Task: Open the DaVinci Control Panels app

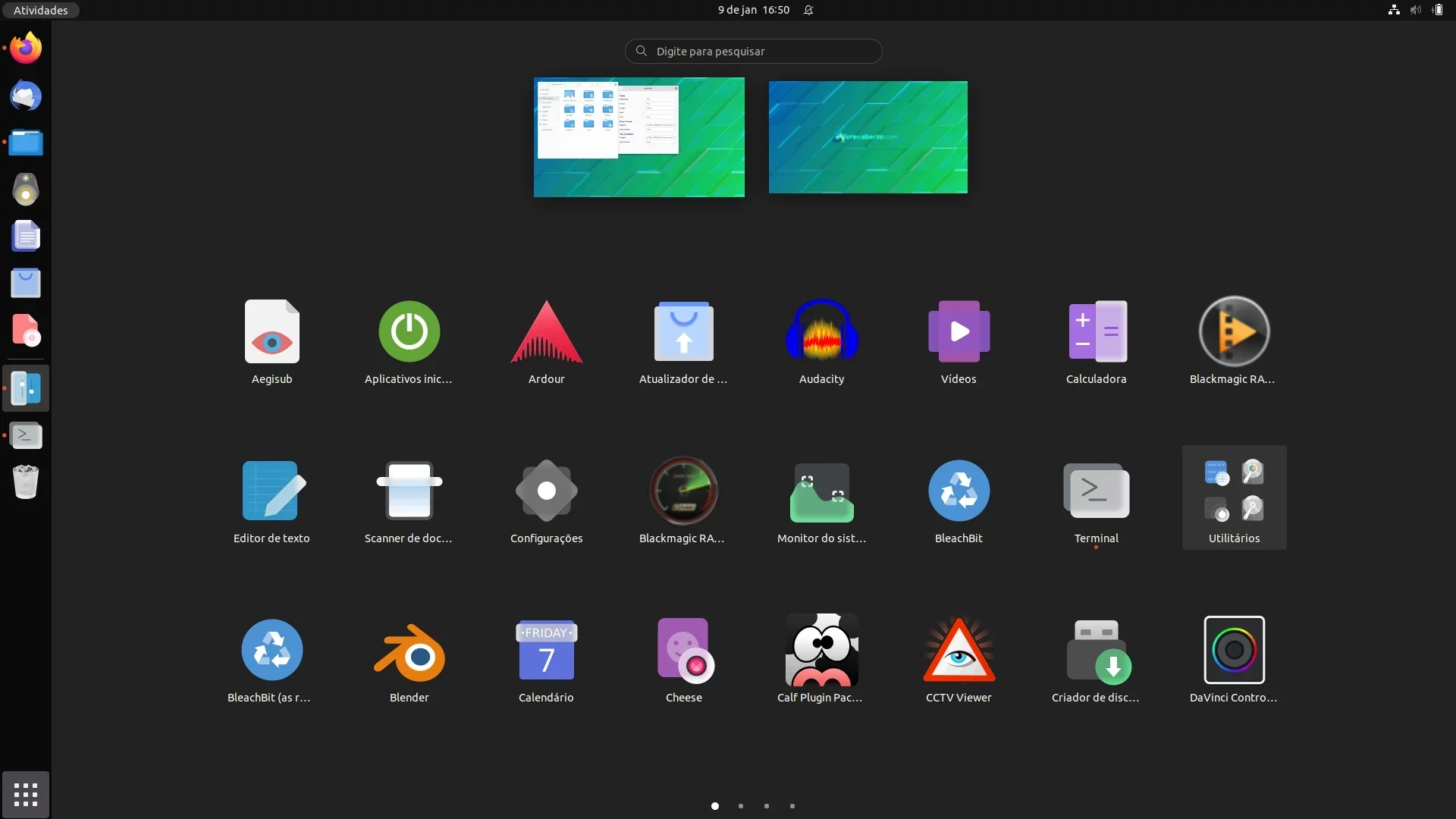Action: point(1234,661)
